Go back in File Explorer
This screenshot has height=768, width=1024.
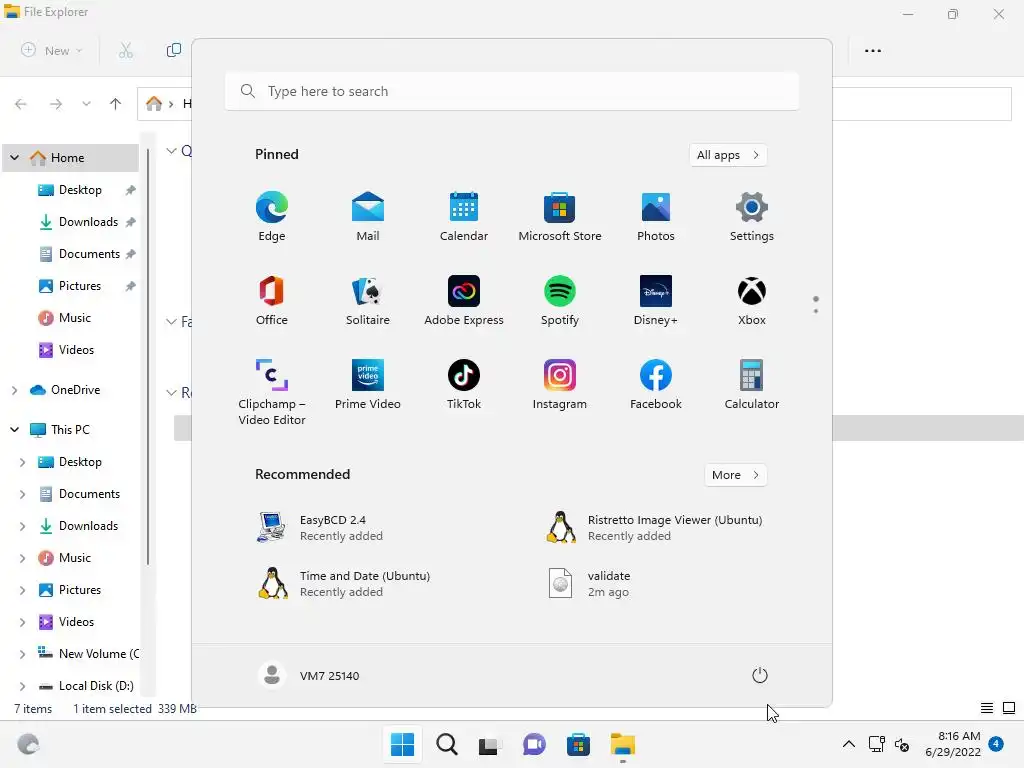click(21, 104)
